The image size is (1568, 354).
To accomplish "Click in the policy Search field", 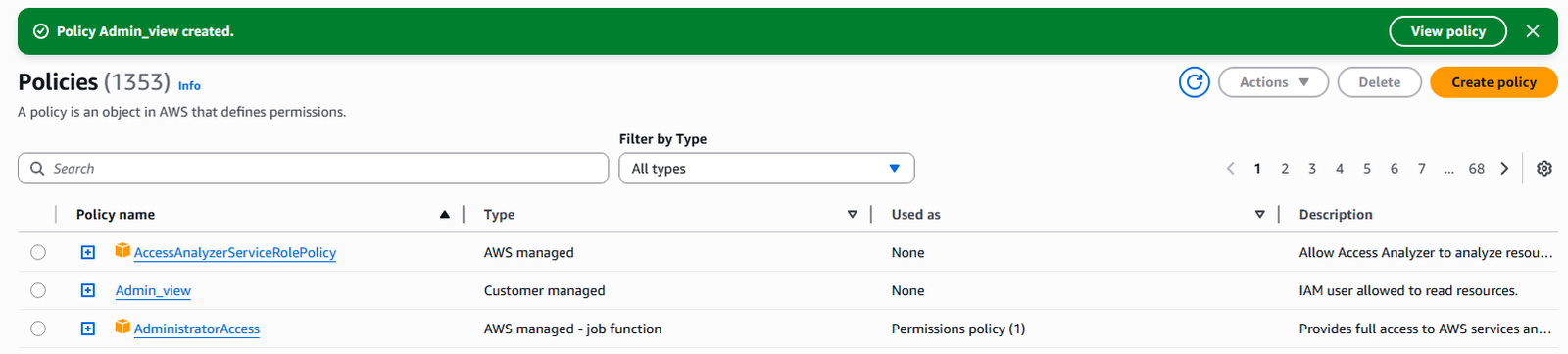I will [x=313, y=169].
